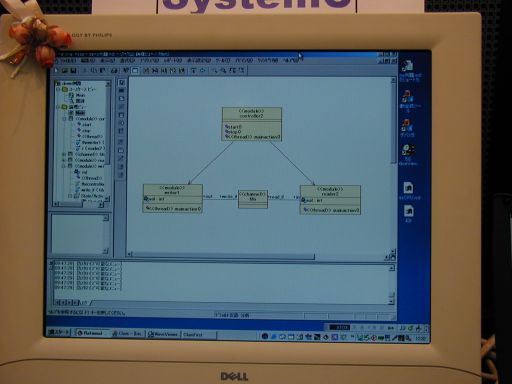
Task: Open the second menu in the menu bar
Action: click(x=88, y=61)
